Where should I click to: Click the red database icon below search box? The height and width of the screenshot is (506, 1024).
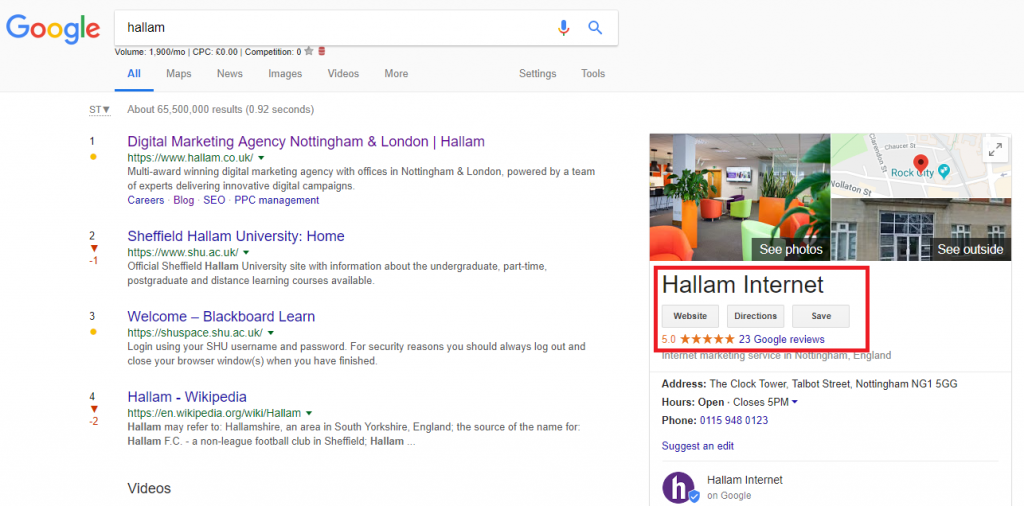pyautogui.click(x=321, y=52)
